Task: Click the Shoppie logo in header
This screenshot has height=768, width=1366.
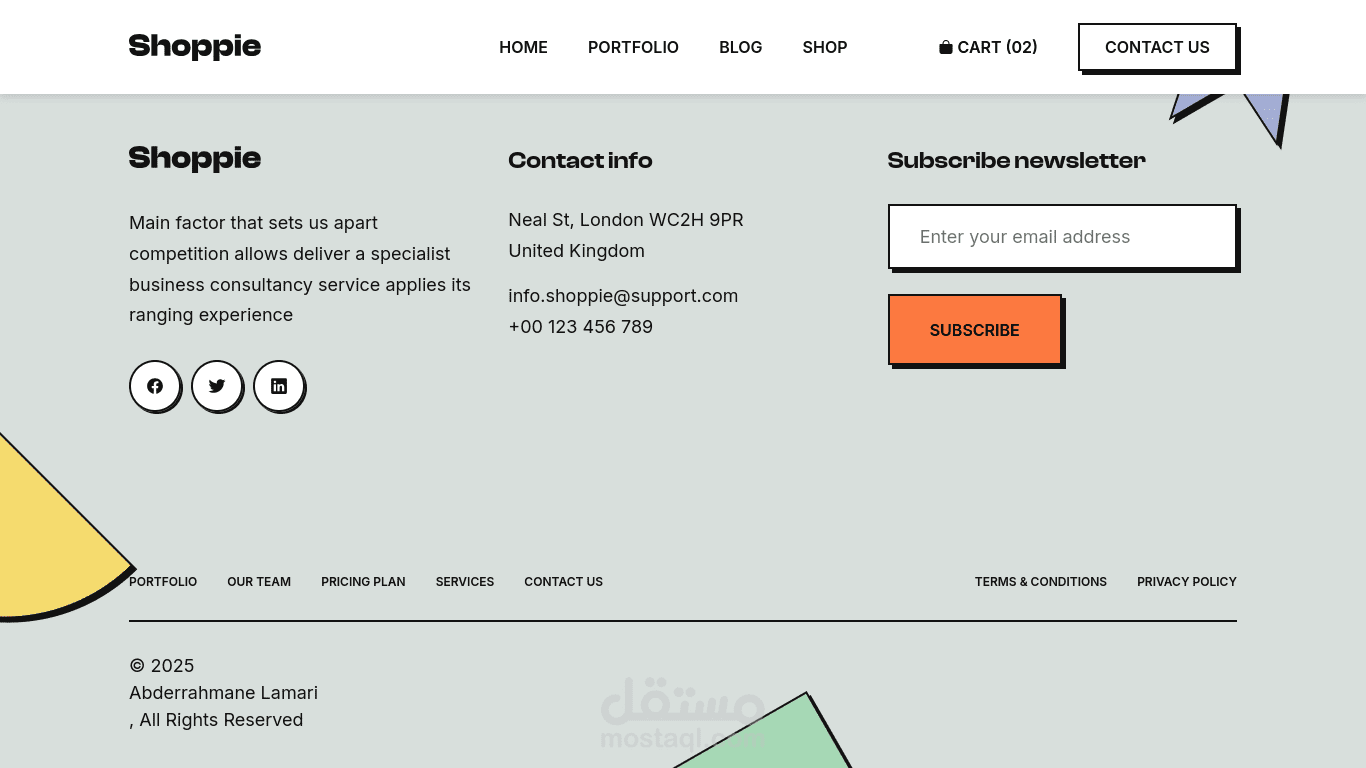Action: point(195,47)
